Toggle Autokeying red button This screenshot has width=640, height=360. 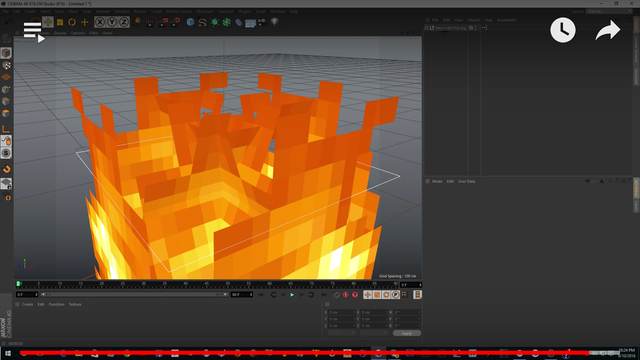tap(346, 295)
